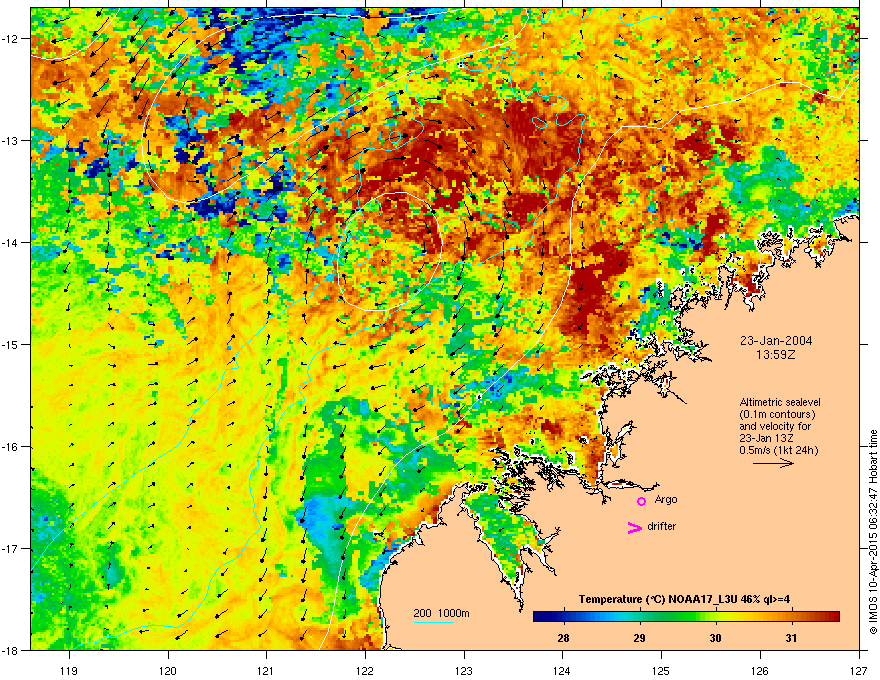Click the '0.5m/s (1kt 24h)' scale label
This screenshot has height=680, width=880.
pos(779,450)
